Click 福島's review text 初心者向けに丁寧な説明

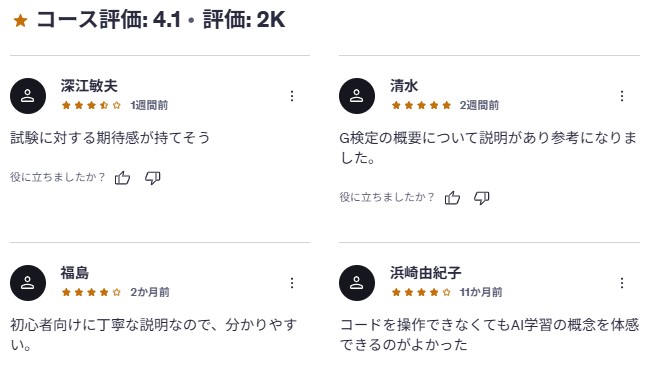[x=154, y=335]
